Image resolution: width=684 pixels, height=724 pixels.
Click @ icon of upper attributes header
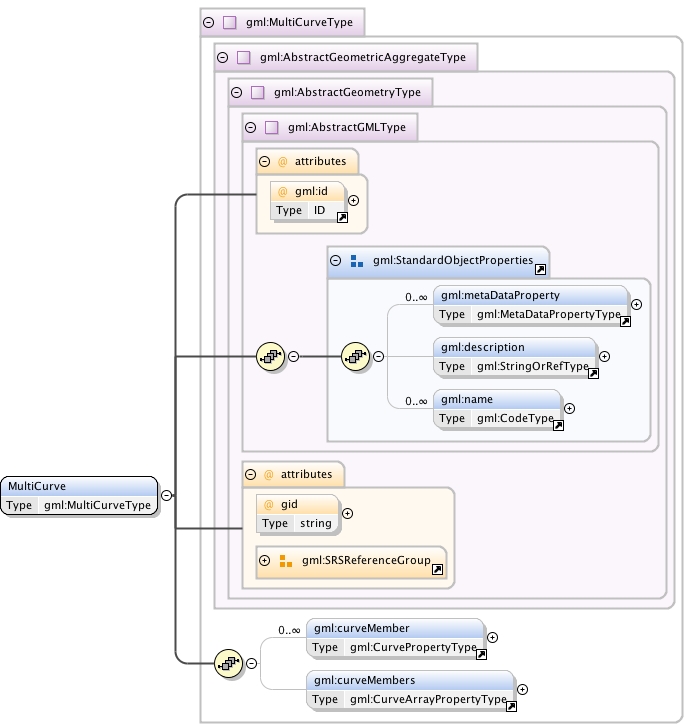pyautogui.click(x=283, y=162)
